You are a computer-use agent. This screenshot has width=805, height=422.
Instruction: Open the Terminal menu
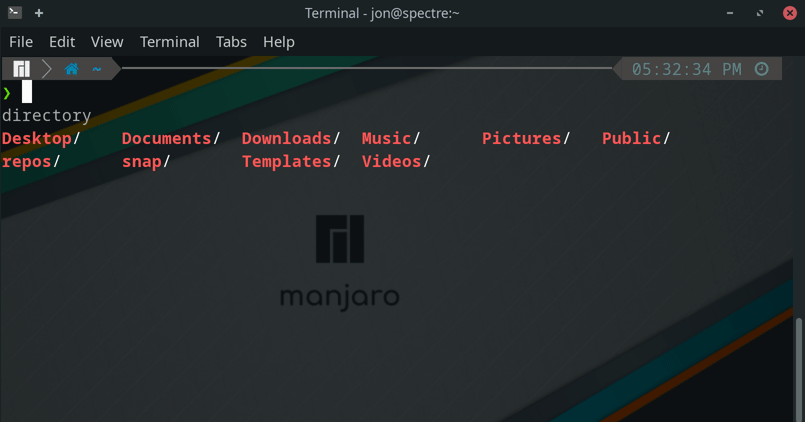169,42
